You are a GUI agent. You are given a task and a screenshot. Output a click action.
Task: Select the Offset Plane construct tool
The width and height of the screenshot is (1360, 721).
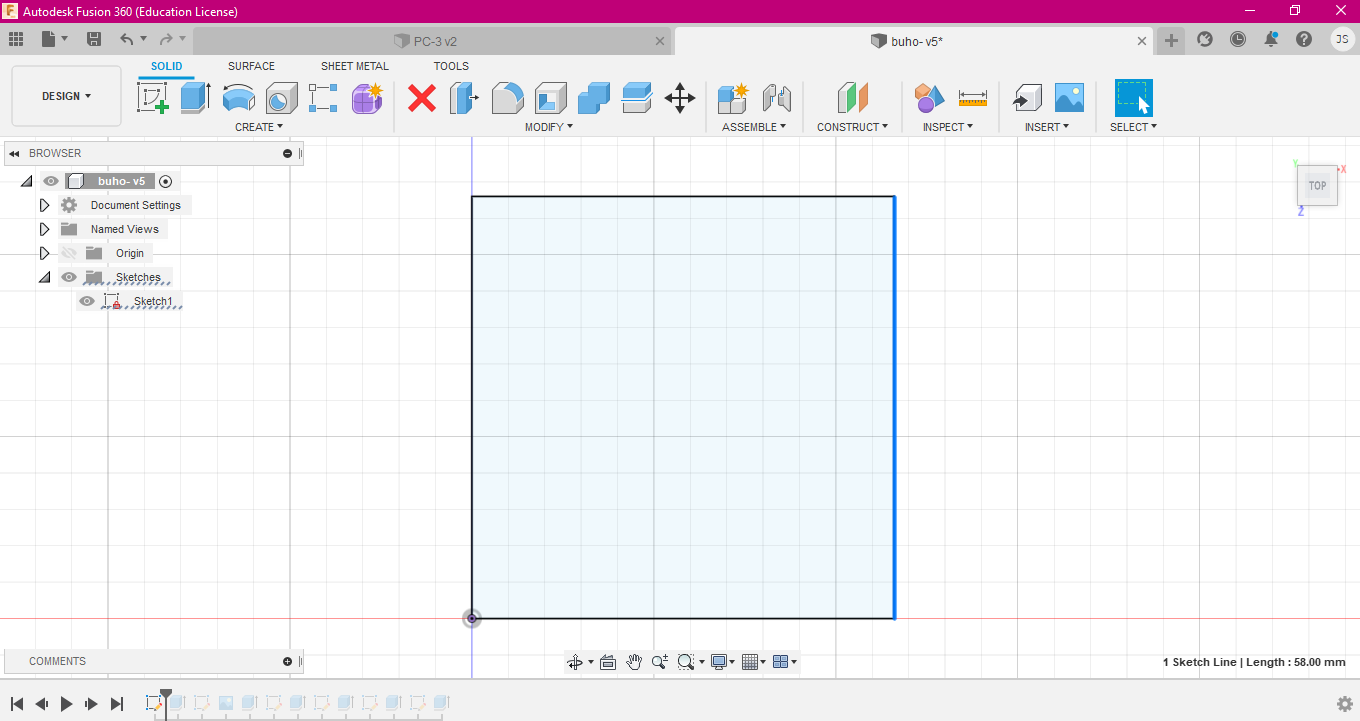coord(853,98)
